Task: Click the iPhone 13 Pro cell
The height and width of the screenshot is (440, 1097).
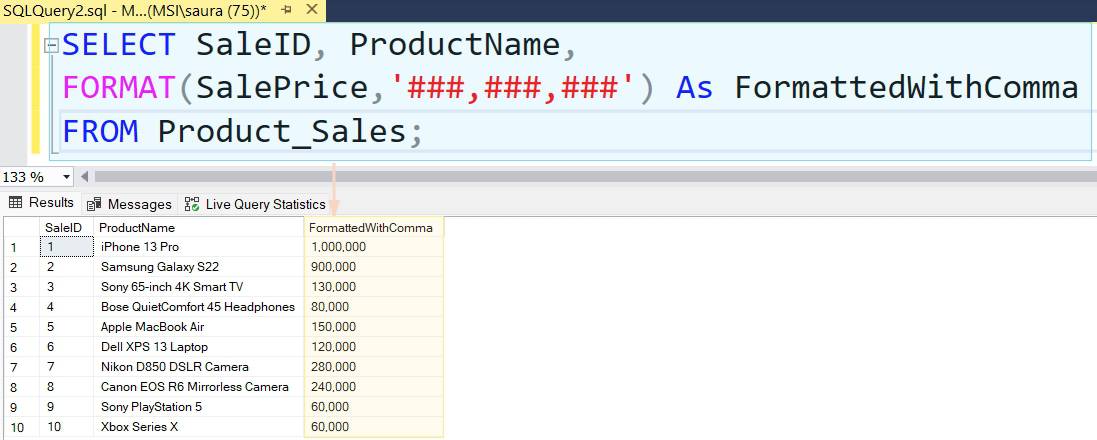Action: click(x=199, y=247)
